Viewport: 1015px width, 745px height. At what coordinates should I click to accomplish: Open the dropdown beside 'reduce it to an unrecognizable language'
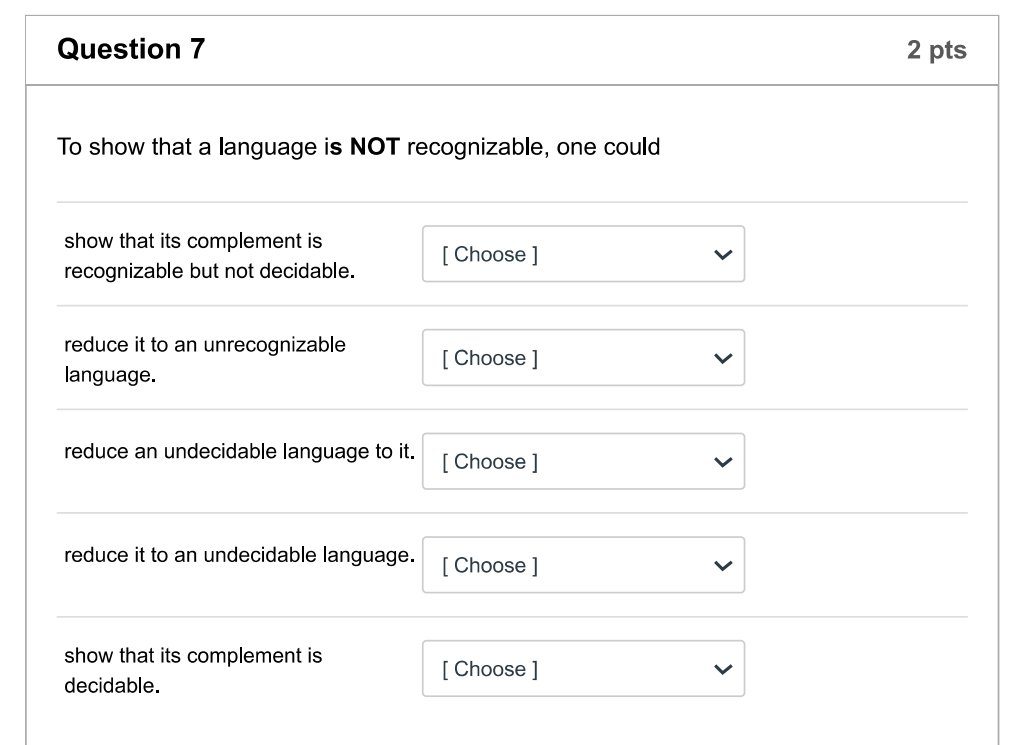pos(583,358)
